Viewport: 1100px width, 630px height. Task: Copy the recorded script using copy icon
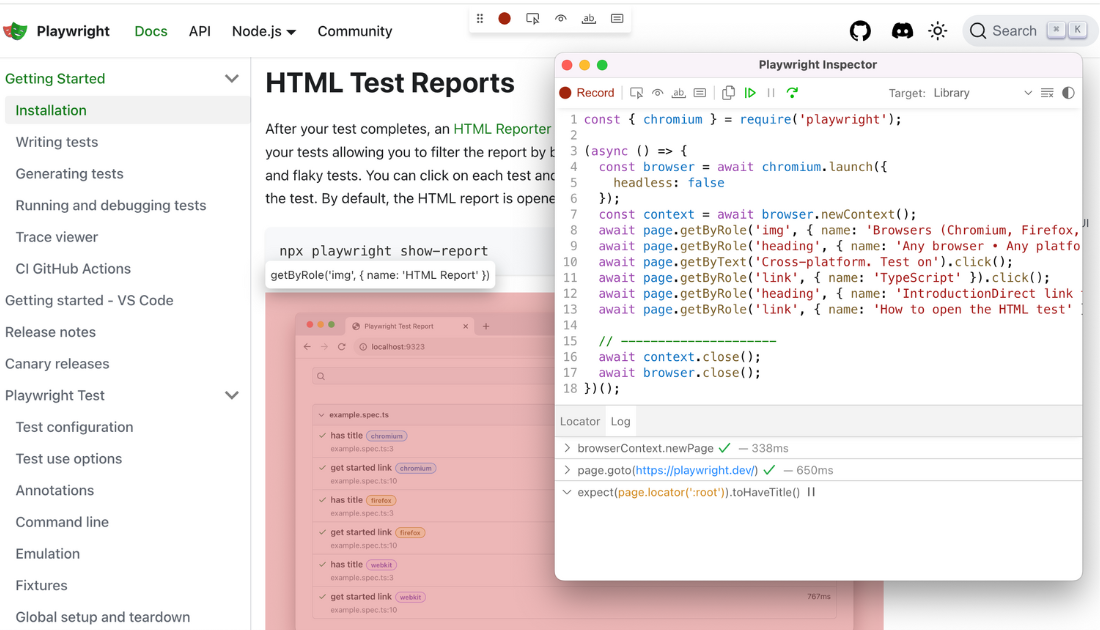click(728, 92)
